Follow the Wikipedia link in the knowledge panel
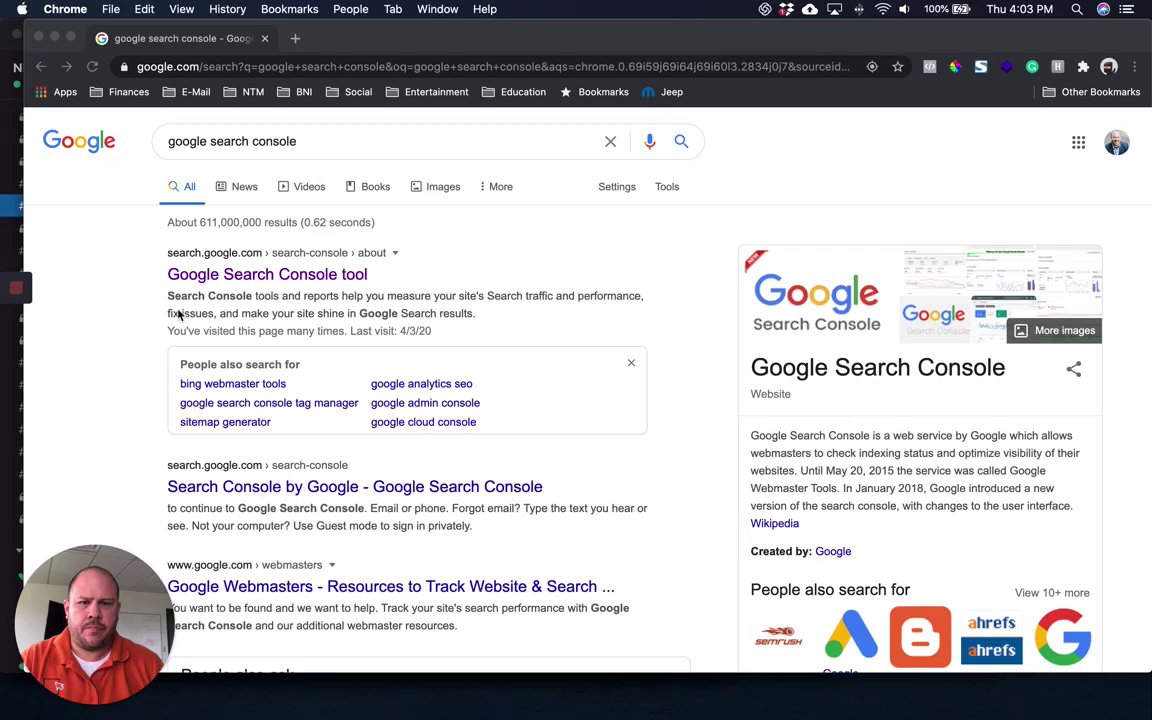The height and width of the screenshot is (720, 1152). click(774, 524)
